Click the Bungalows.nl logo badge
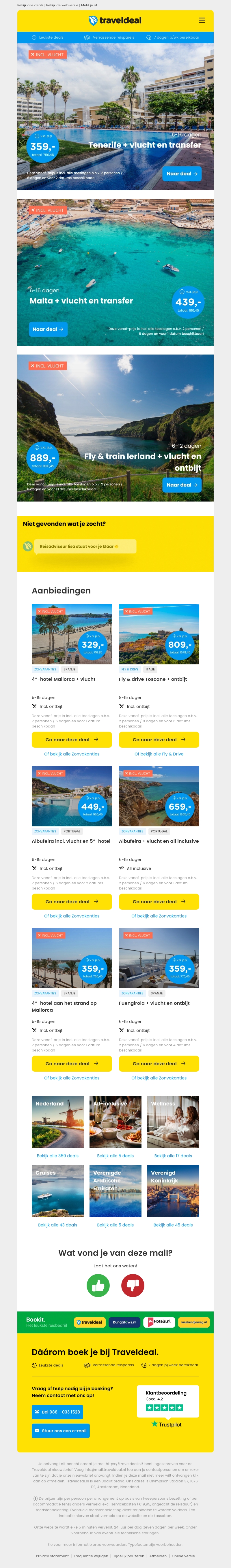The width and height of the screenshot is (231, 1568). [x=124, y=1322]
